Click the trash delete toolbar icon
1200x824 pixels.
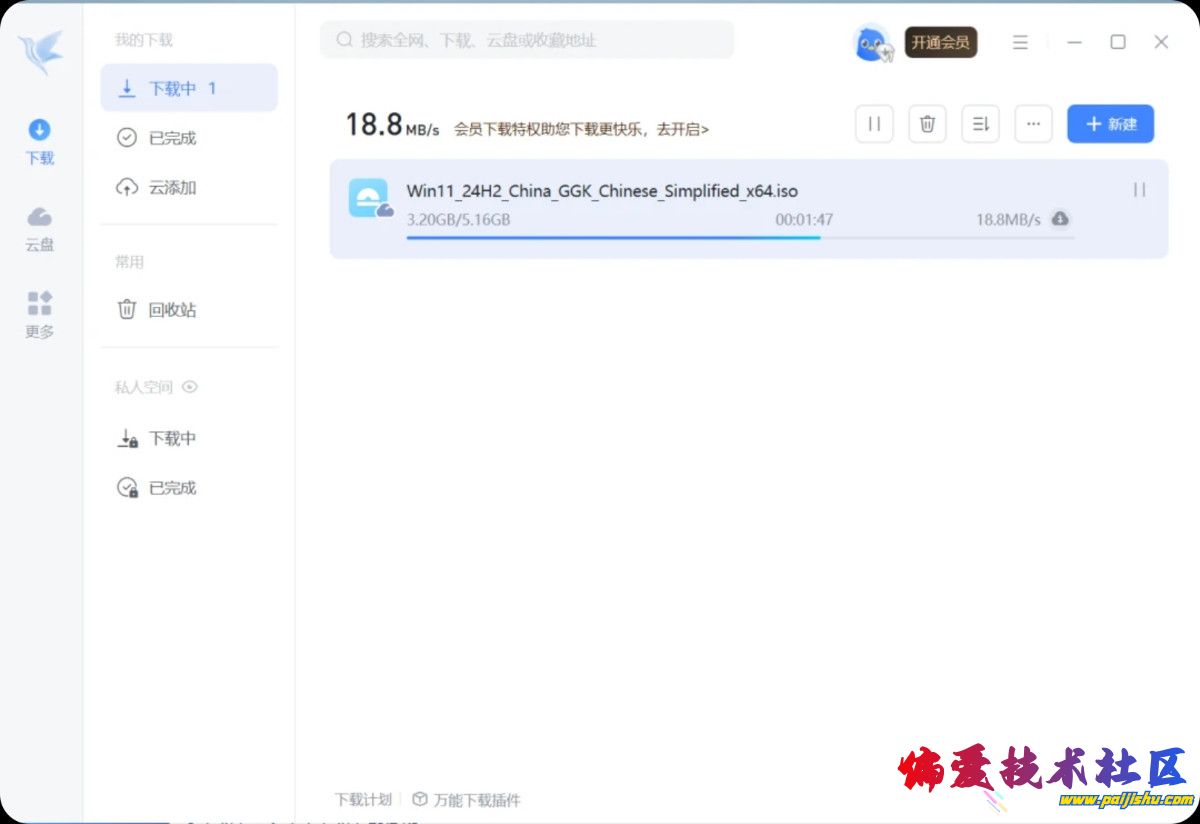click(x=927, y=124)
